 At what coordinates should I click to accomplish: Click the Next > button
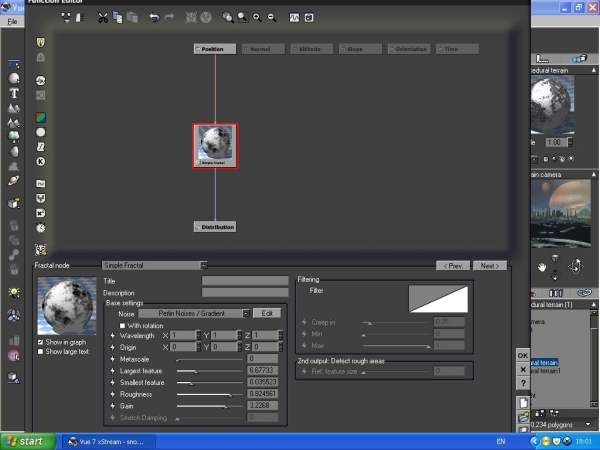point(490,266)
